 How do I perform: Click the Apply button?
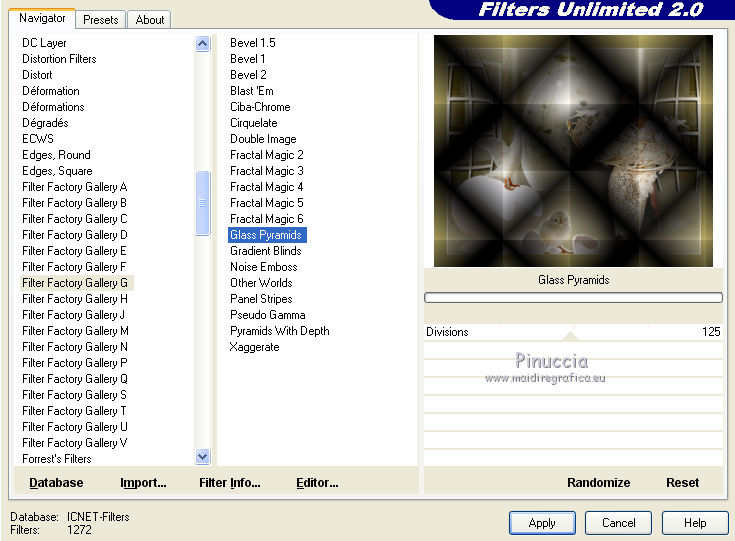click(x=542, y=523)
